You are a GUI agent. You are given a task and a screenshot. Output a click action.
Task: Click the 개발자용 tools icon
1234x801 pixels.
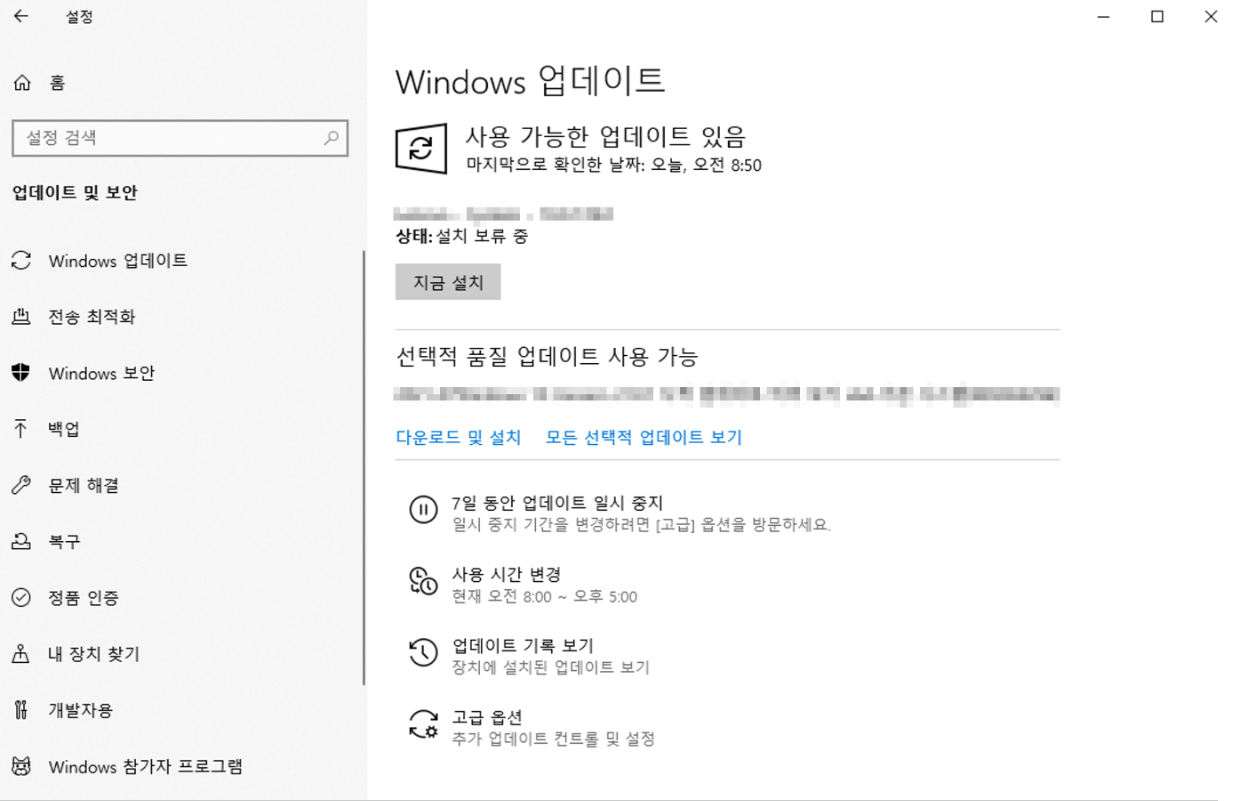21,710
